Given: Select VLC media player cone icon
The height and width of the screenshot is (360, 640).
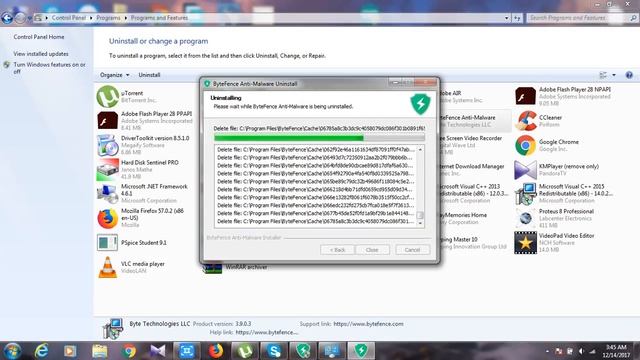Looking at the screenshot, I should point(107,267).
